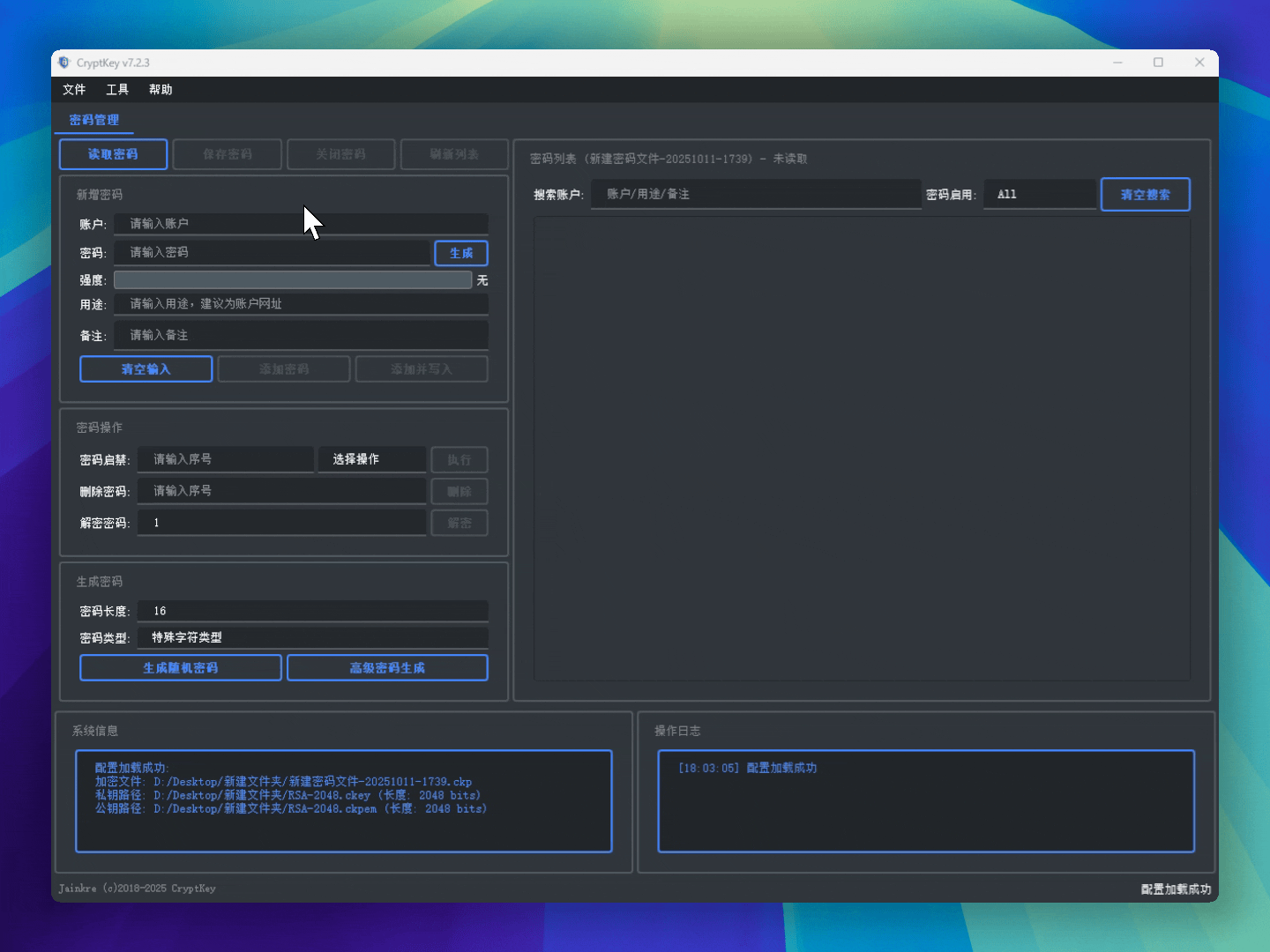Open the 工具 menu
The image size is (1270, 952).
117,90
